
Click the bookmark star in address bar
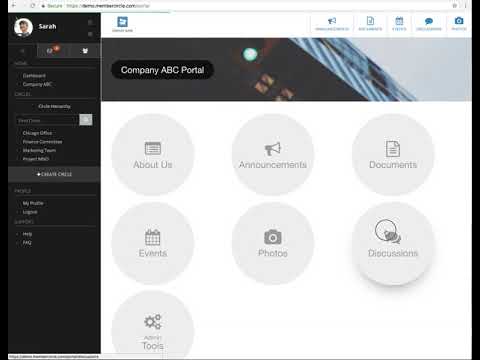455,6
